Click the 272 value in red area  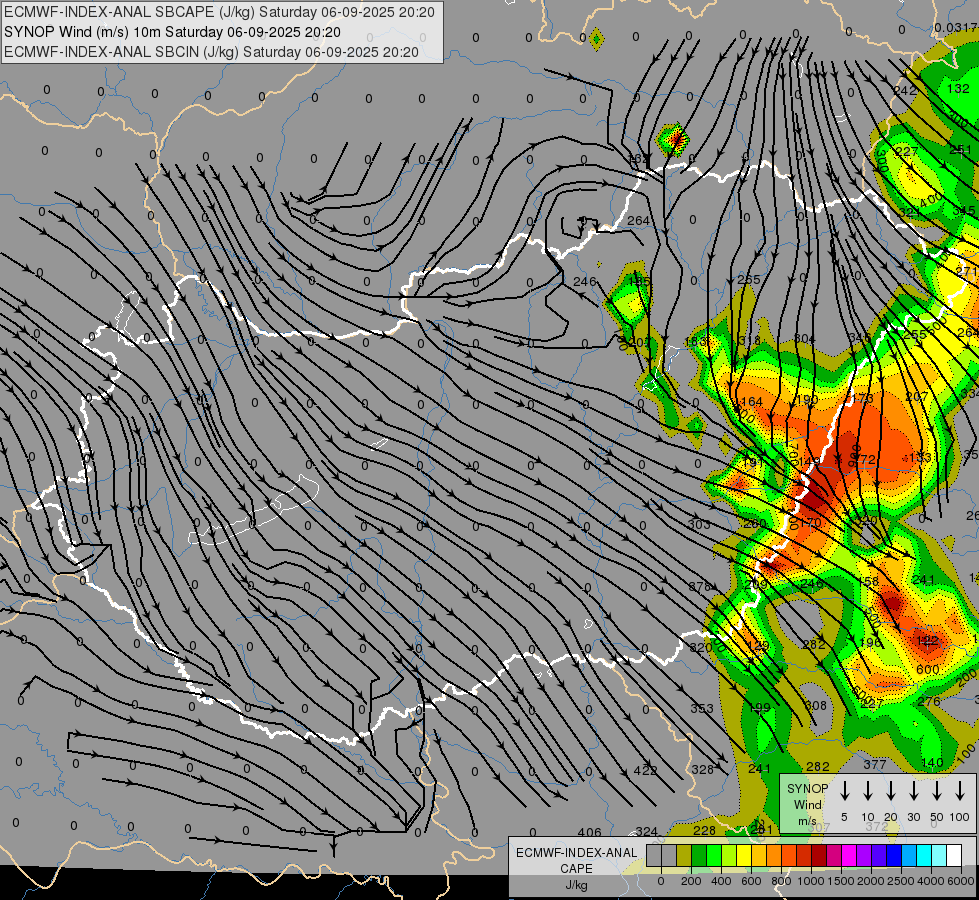pos(864,459)
